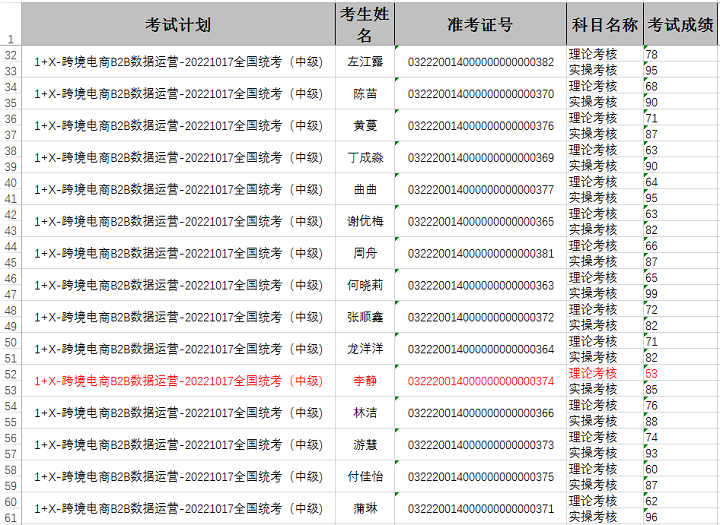Click the red 理论考核 cell in row 52
This screenshot has height=525, width=720.
pyautogui.click(x=605, y=373)
